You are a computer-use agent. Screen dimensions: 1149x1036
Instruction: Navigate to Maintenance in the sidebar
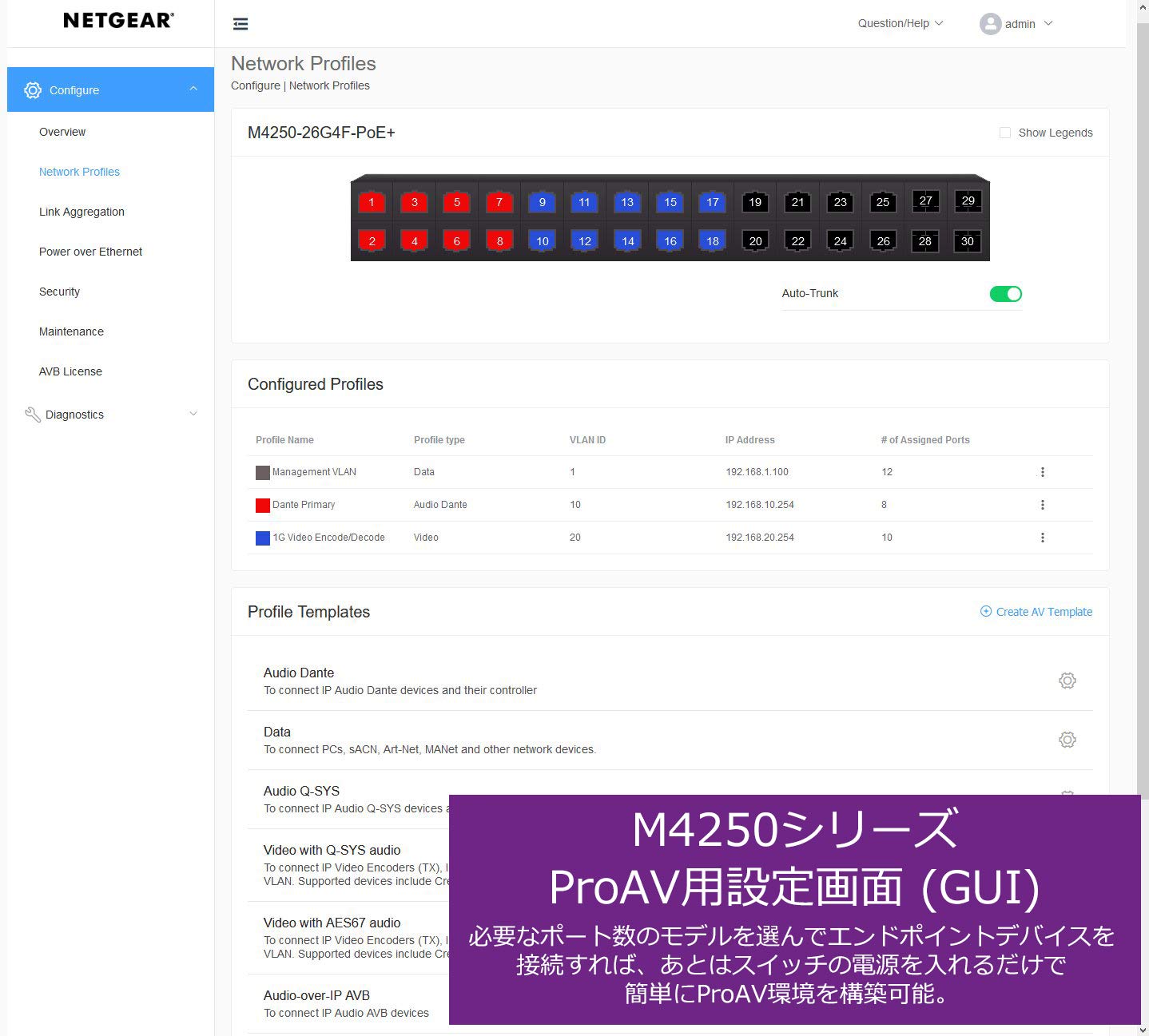(71, 331)
